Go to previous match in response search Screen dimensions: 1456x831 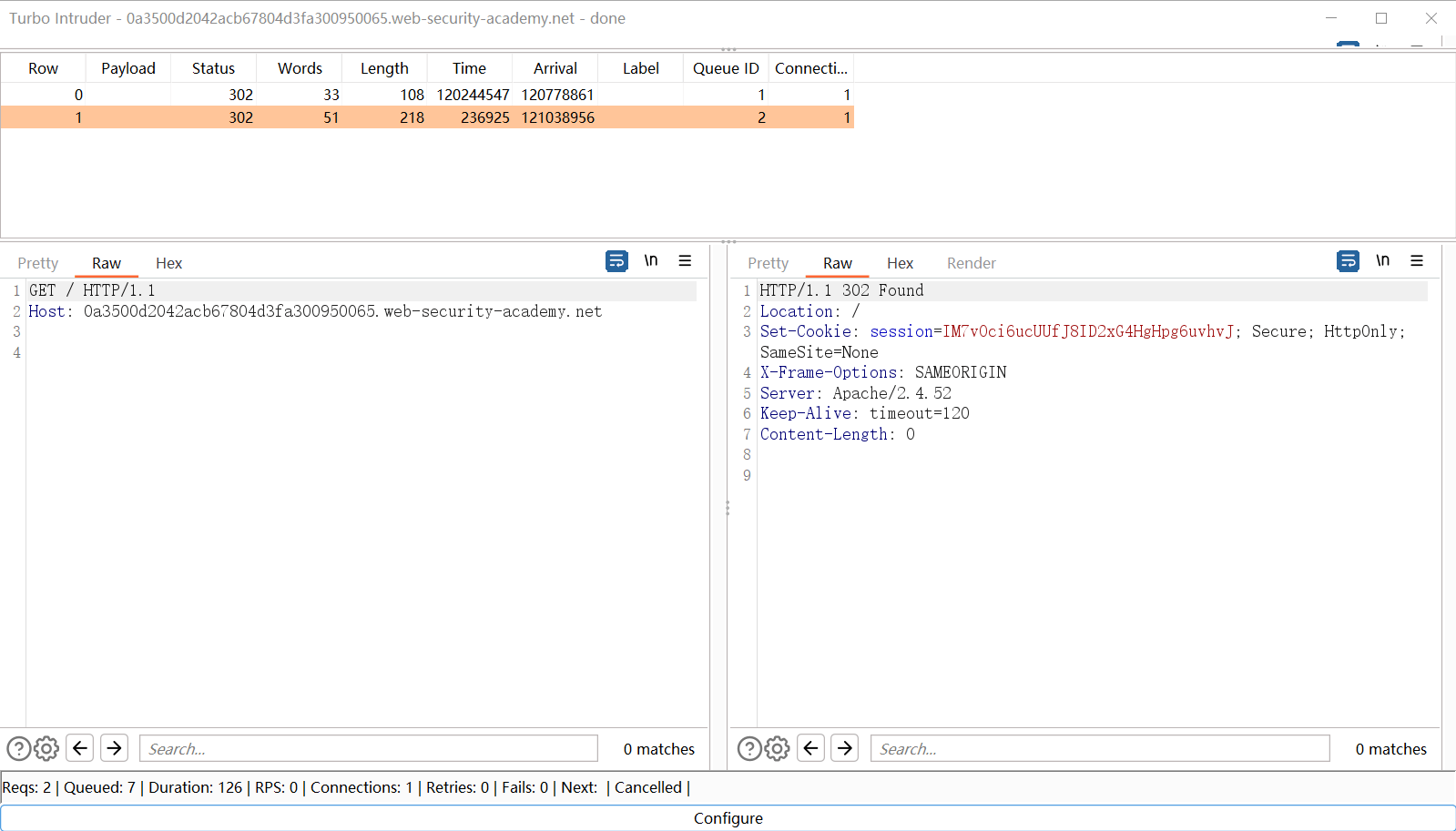coord(810,748)
